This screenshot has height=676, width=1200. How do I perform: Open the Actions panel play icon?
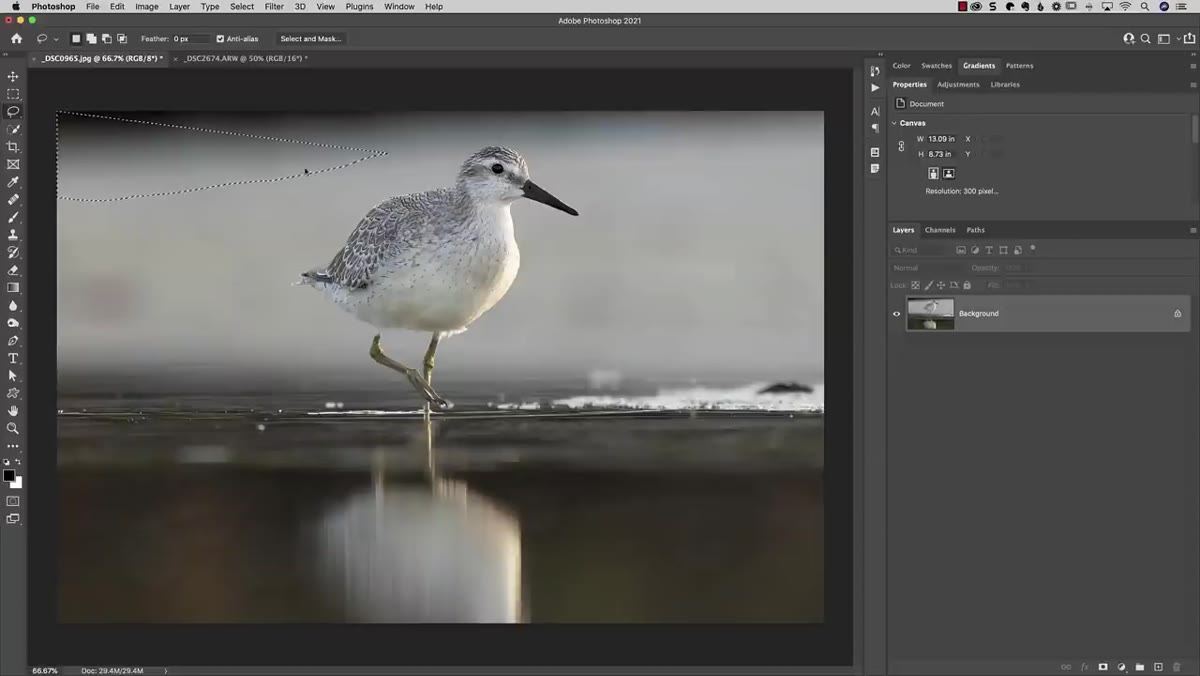(x=875, y=88)
